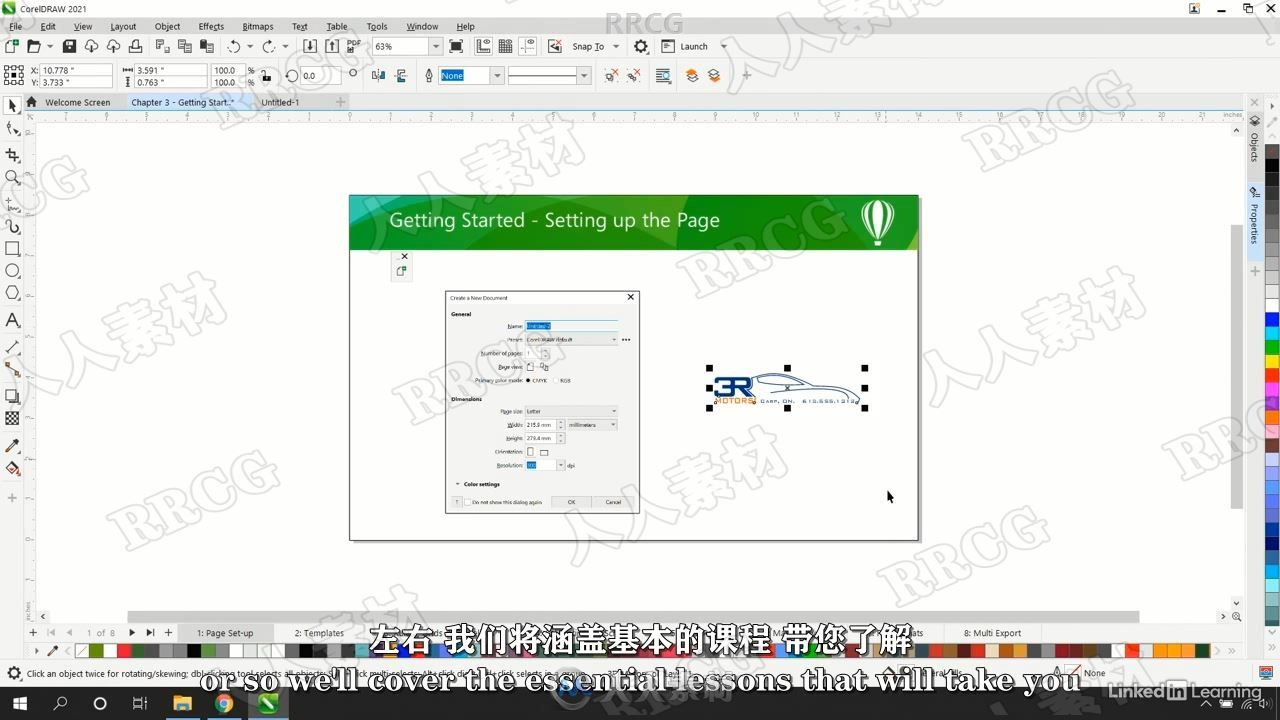Open the '1: Page Set-up' page tab
This screenshot has width=1280, height=720.
225,633
